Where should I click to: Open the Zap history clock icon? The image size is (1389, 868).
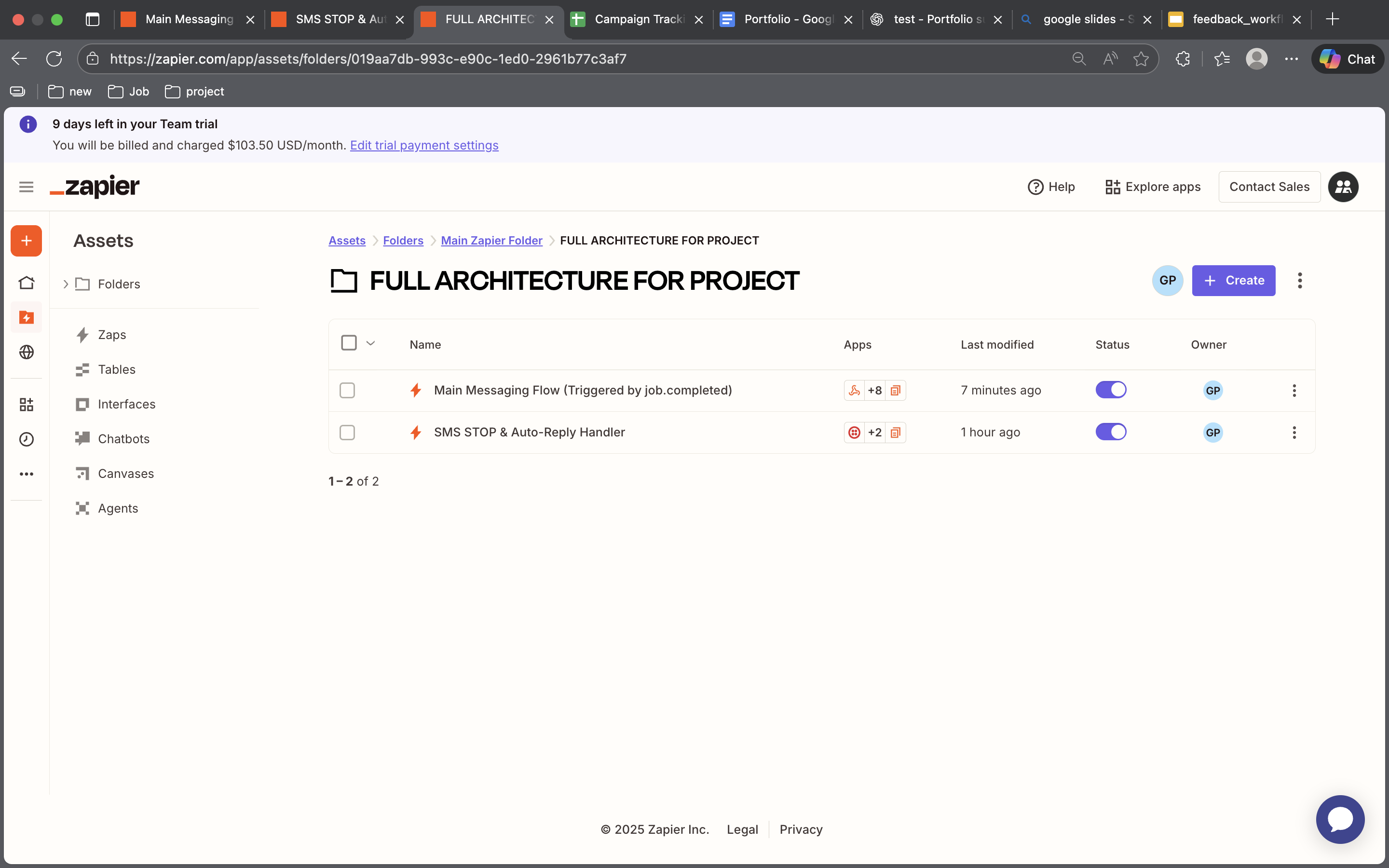click(27, 439)
